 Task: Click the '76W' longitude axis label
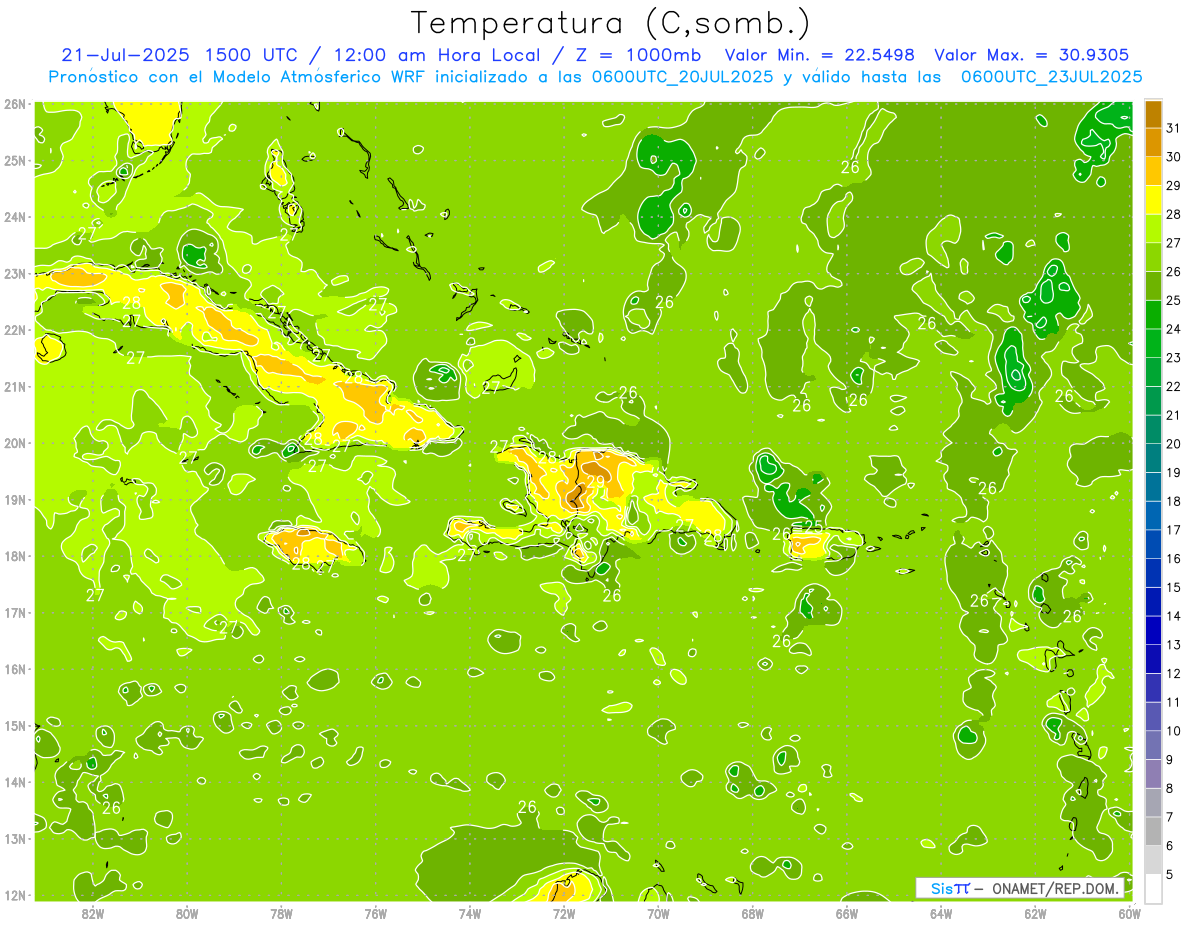375,913
